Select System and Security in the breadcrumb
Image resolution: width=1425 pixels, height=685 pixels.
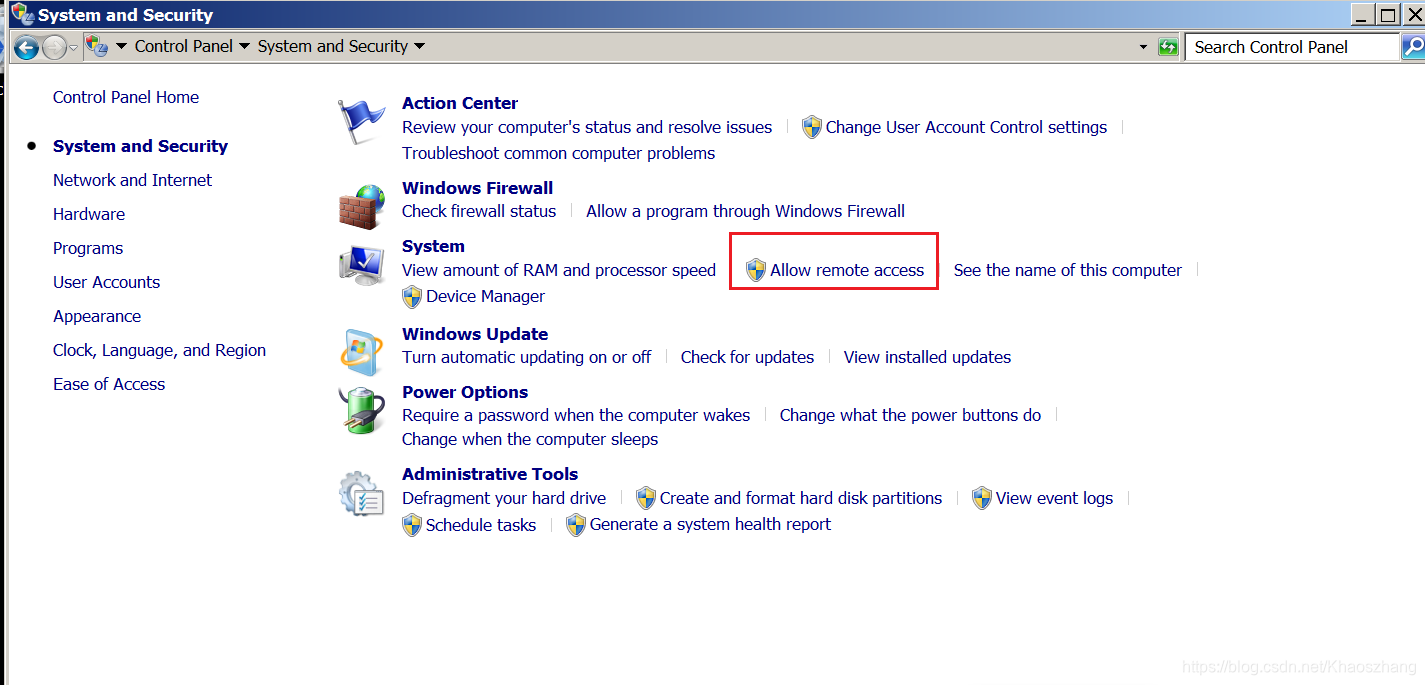tap(333, 46)
